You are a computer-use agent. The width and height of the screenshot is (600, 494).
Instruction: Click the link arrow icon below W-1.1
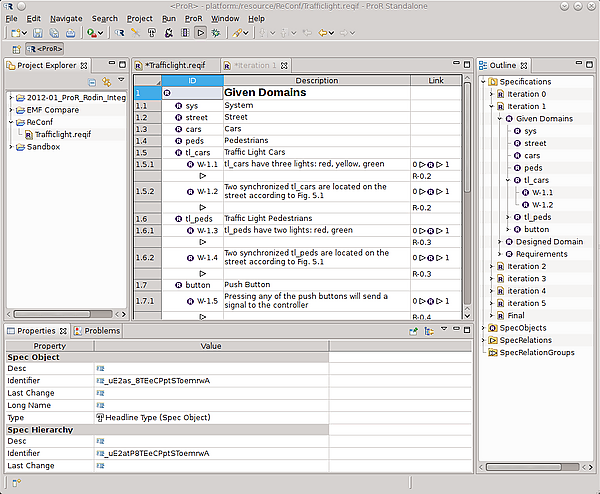point(202,176)
